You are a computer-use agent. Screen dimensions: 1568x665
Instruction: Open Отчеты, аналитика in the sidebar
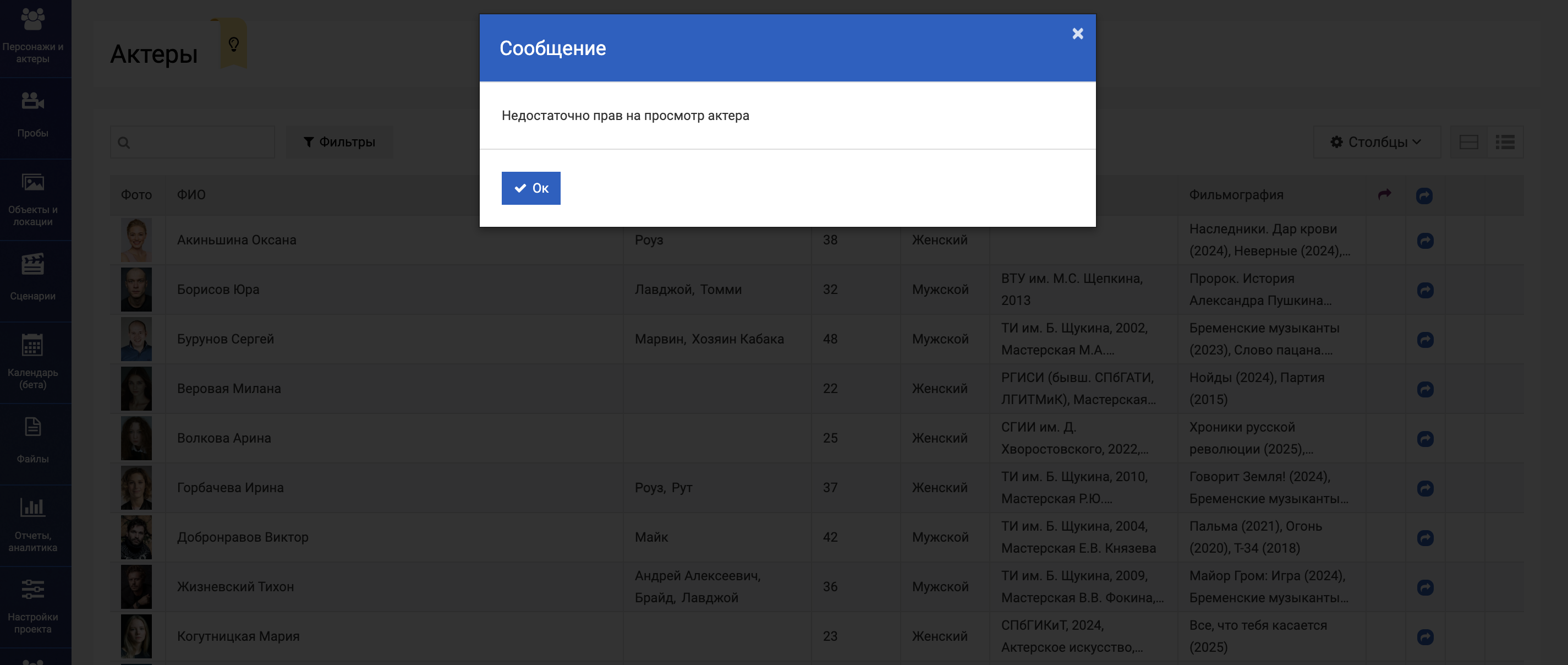[x=33, y=525]
